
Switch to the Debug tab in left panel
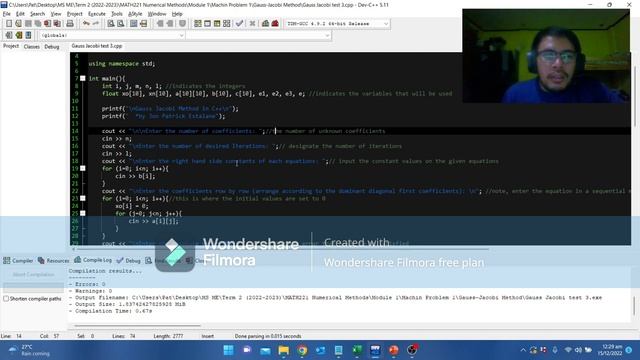click(52, 47)
